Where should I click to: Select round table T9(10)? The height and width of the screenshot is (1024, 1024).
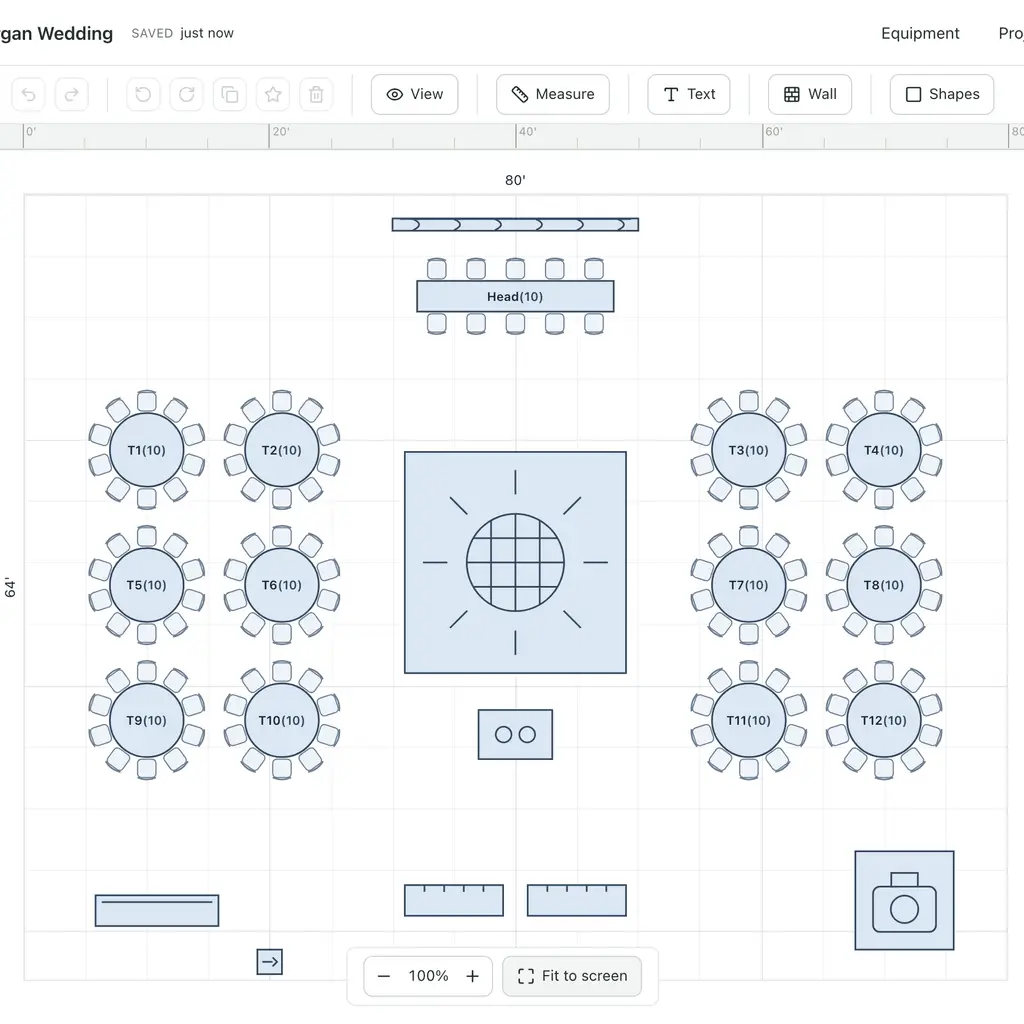coord(147,720)
